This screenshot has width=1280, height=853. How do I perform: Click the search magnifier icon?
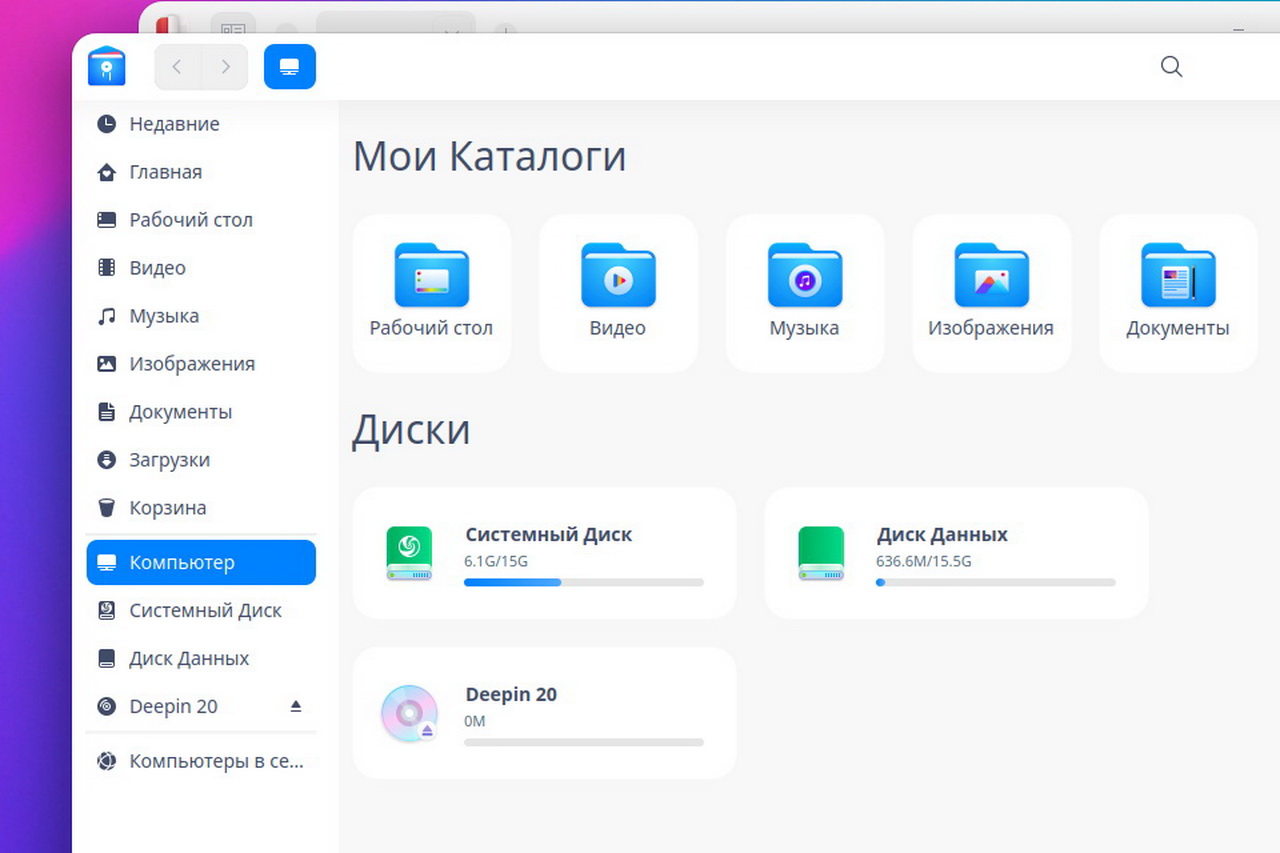pos(1171,67)
